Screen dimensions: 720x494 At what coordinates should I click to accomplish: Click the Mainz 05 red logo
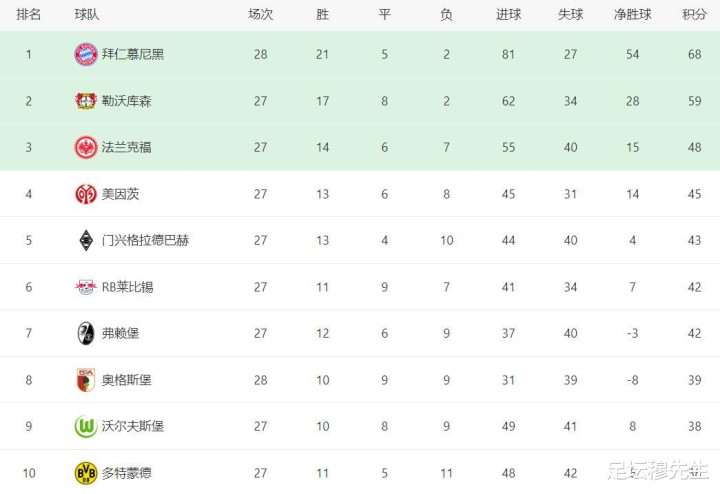[x=86, y=194]
